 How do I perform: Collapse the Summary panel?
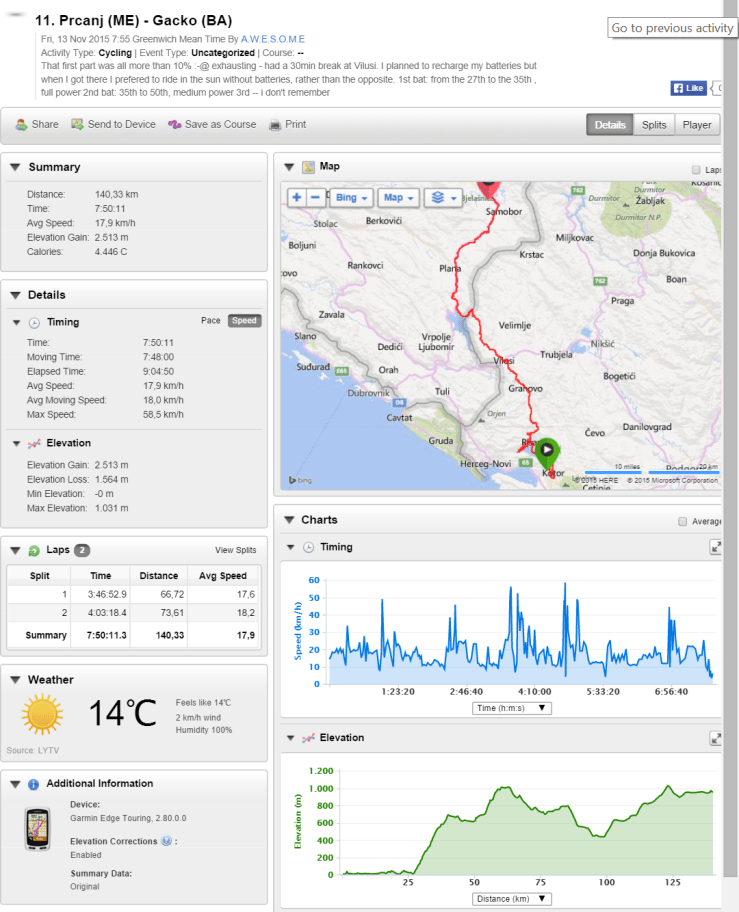point(15,167)
